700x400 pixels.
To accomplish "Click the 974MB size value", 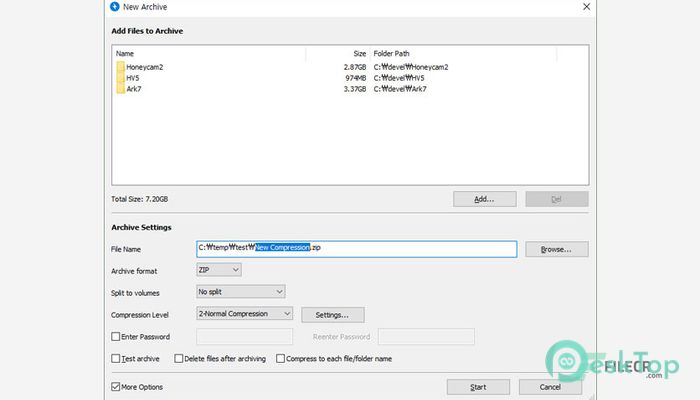I will point(356,78).
